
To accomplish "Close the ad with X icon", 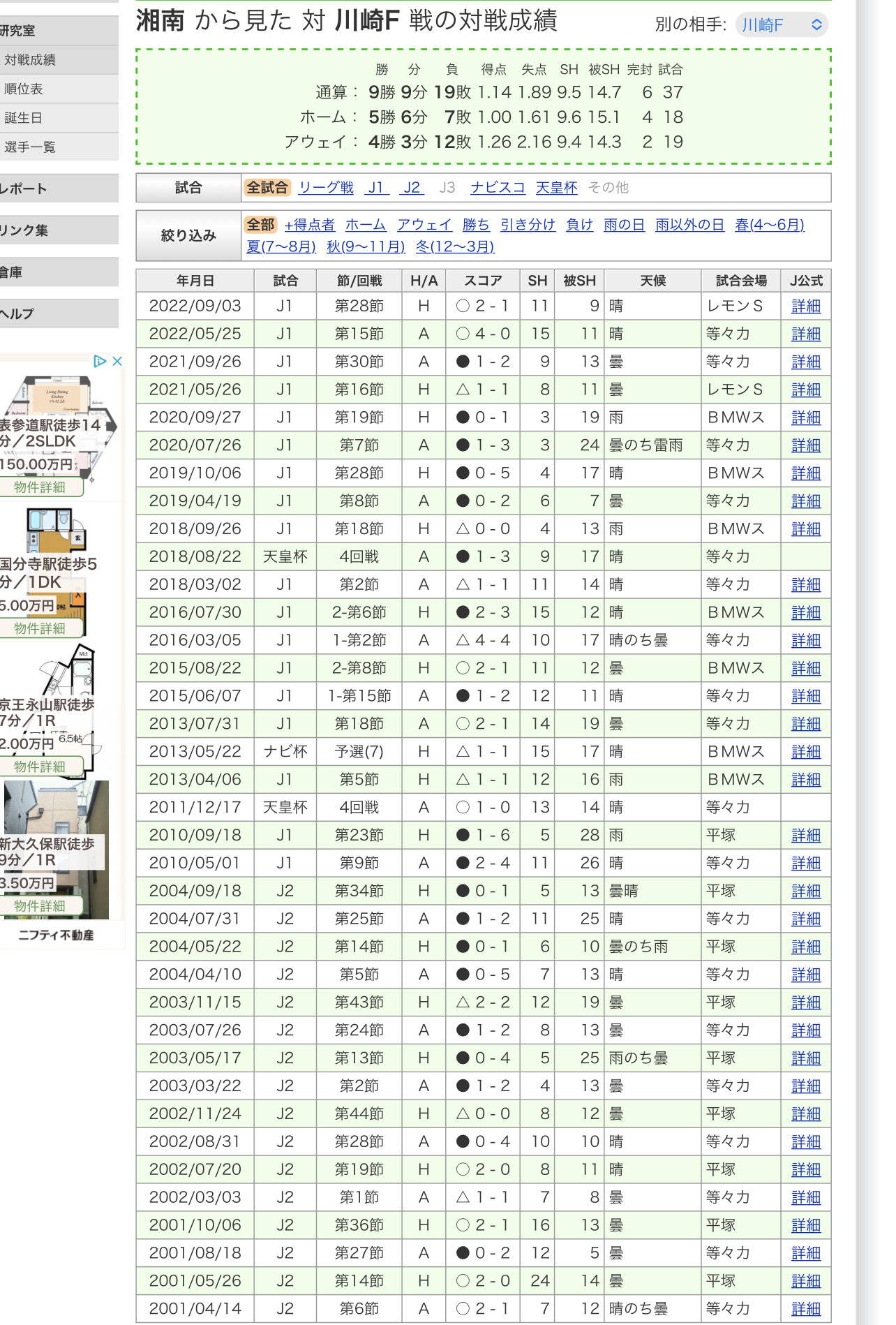I will coord(117,361).
